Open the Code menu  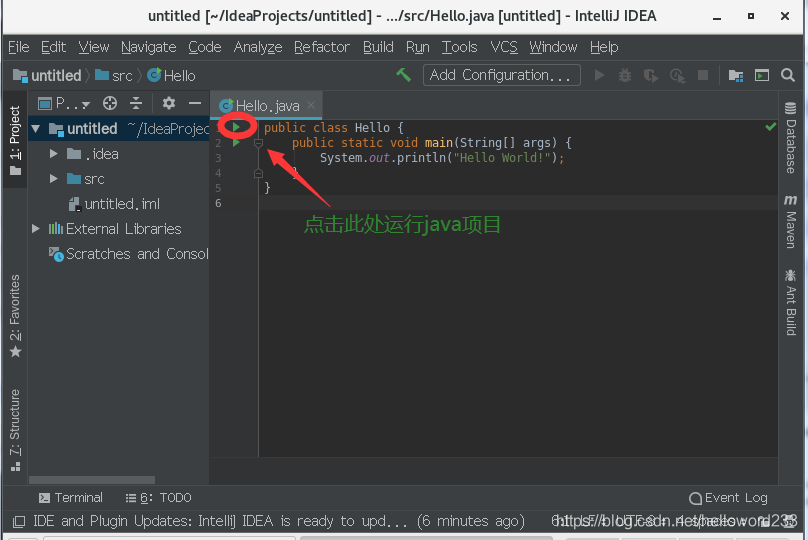click(205, 47)
